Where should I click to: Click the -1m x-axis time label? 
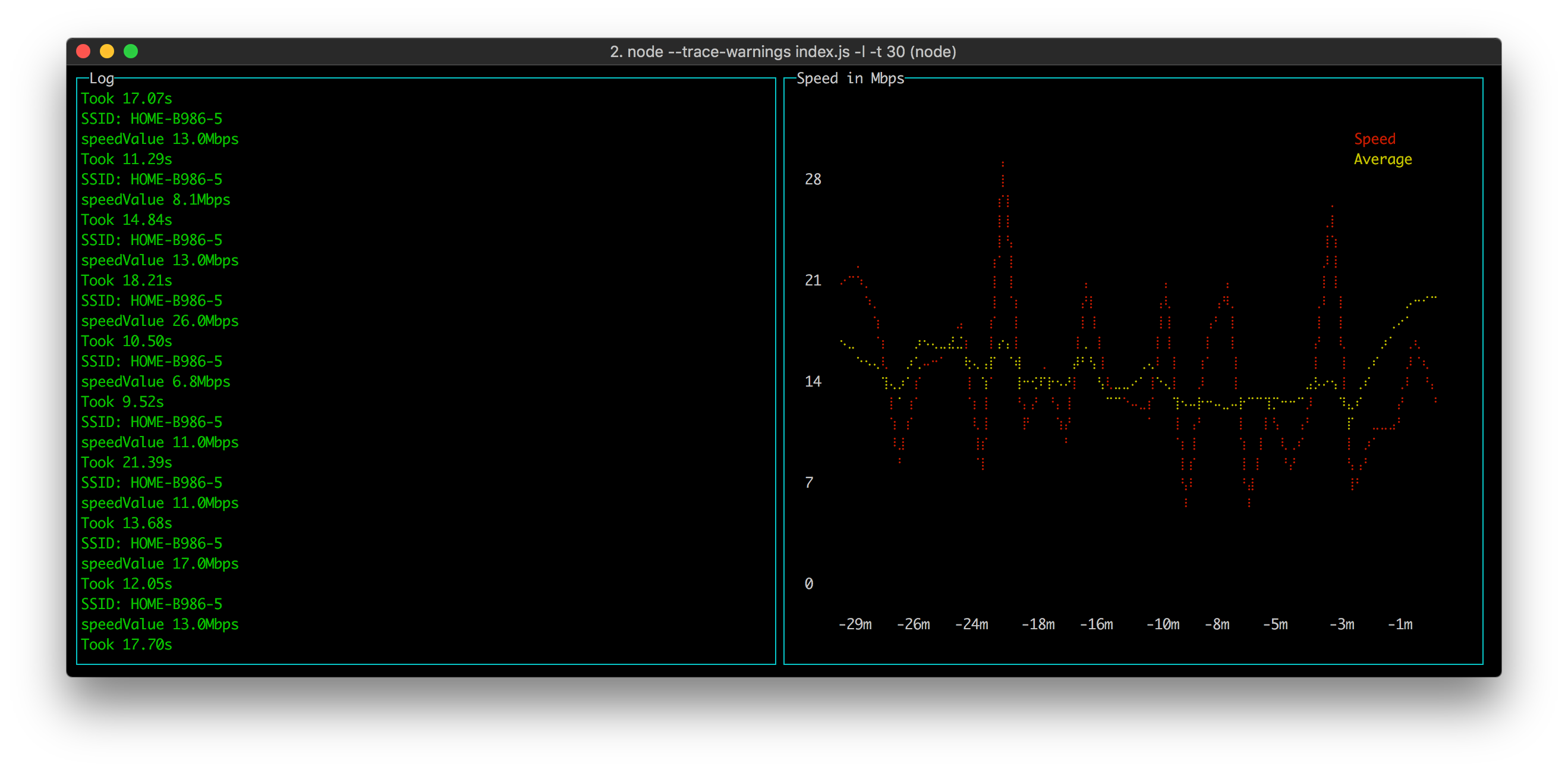click(1400, 624)
